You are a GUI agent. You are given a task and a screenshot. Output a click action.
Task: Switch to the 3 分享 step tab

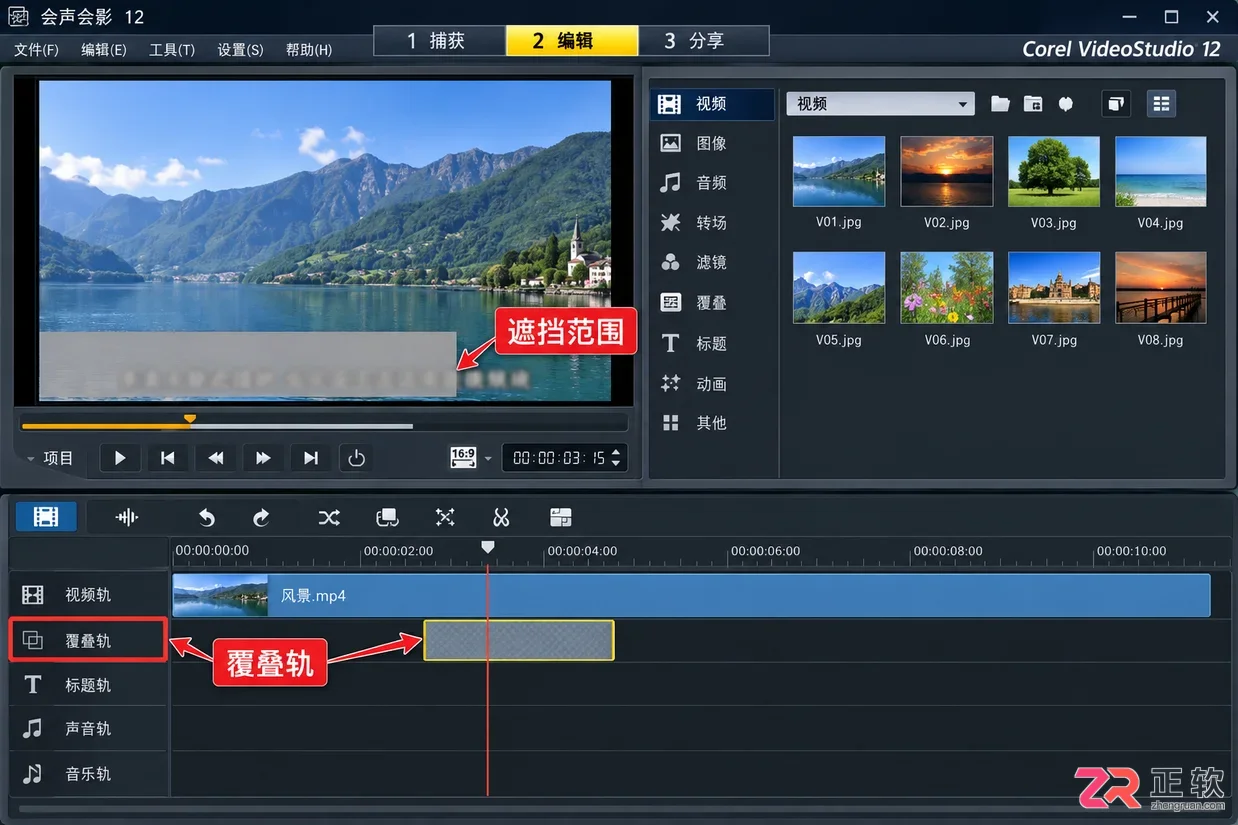(704, 41)
